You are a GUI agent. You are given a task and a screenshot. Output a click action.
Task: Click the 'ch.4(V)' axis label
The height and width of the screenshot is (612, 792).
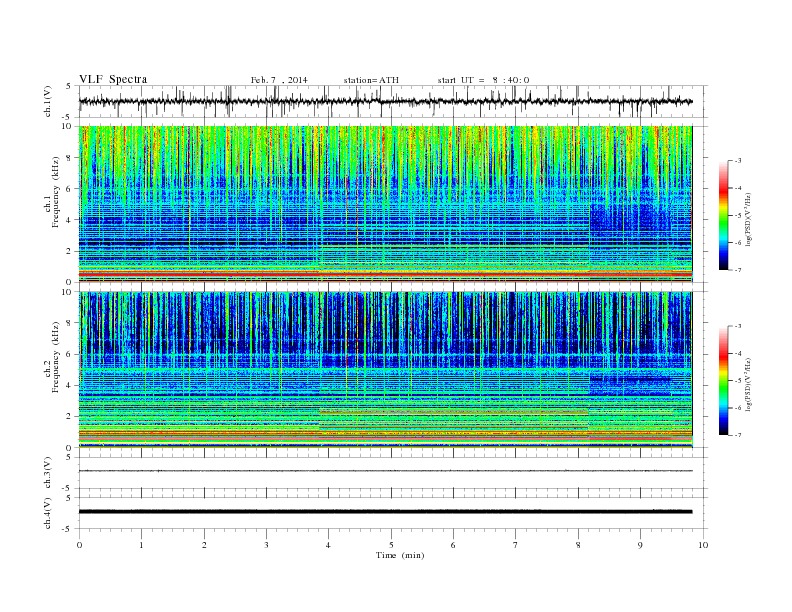click(x=48, y=513)
